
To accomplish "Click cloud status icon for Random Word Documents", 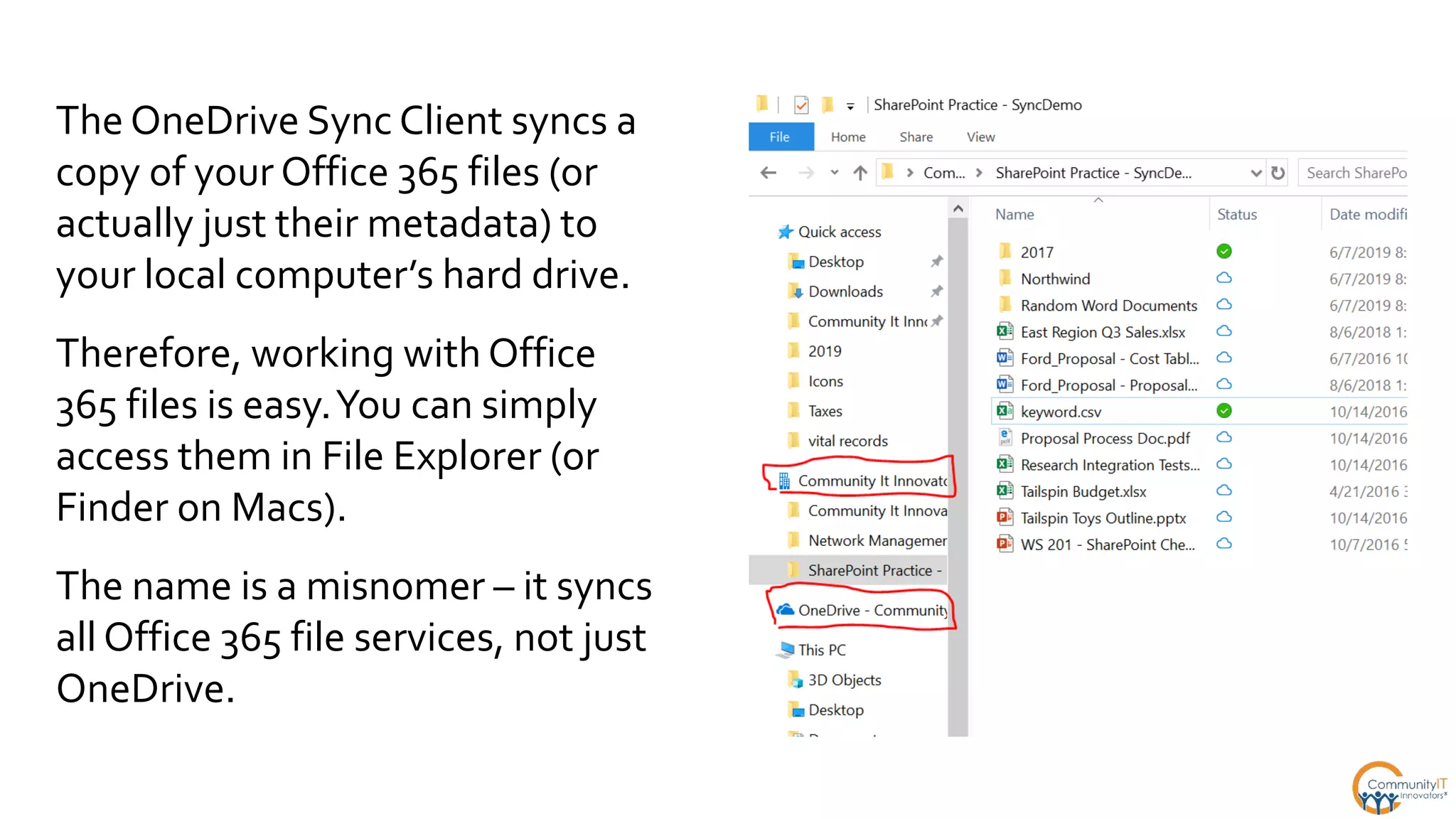I will tap(1224, 304).
